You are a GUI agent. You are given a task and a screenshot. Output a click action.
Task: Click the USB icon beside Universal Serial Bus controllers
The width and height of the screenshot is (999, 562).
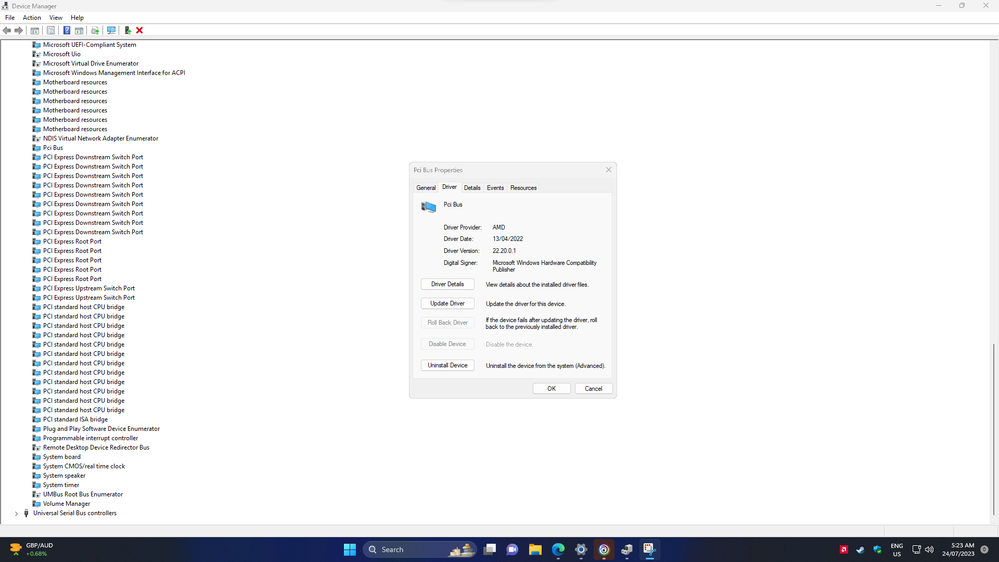click(x=26, y=513)
